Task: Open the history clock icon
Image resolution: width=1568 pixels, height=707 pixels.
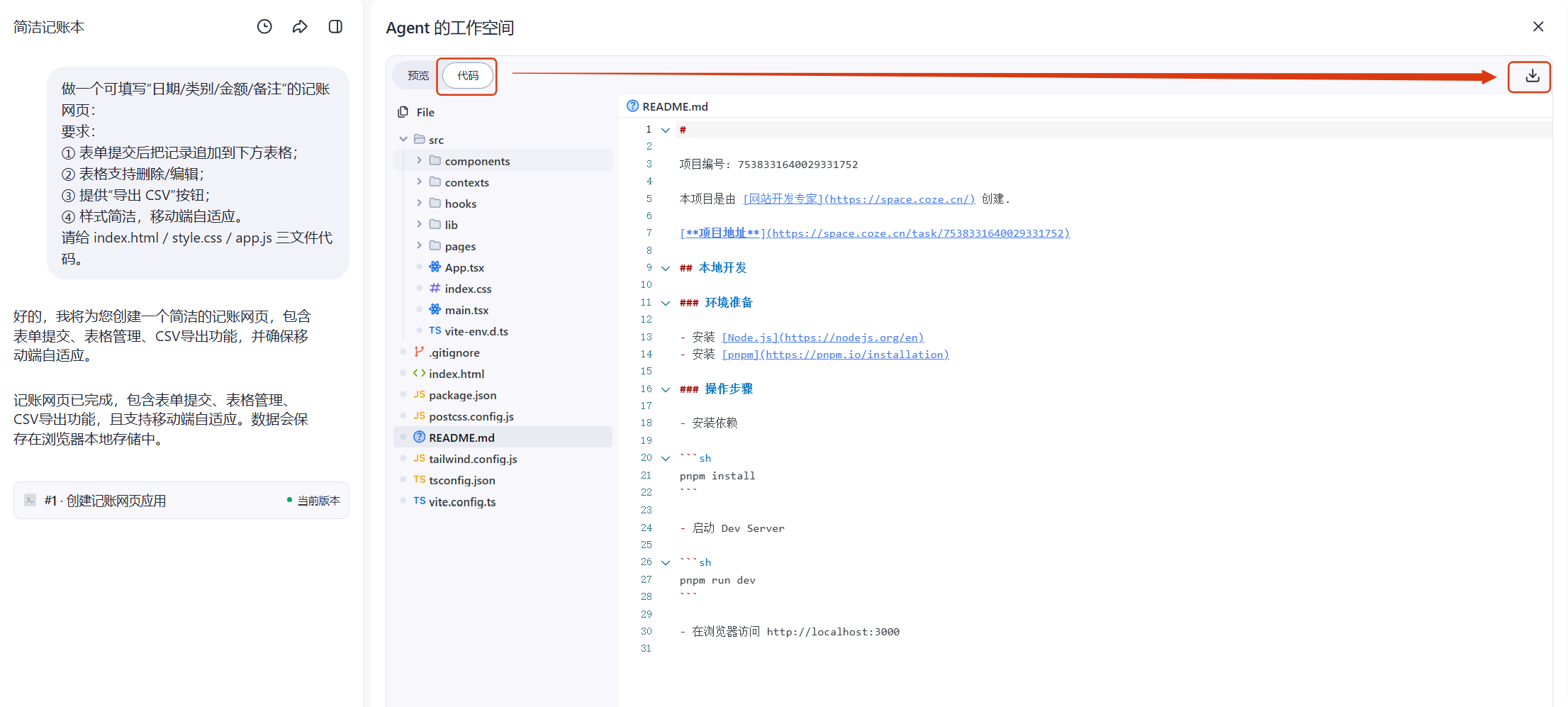Action: [x=264, y=27]
